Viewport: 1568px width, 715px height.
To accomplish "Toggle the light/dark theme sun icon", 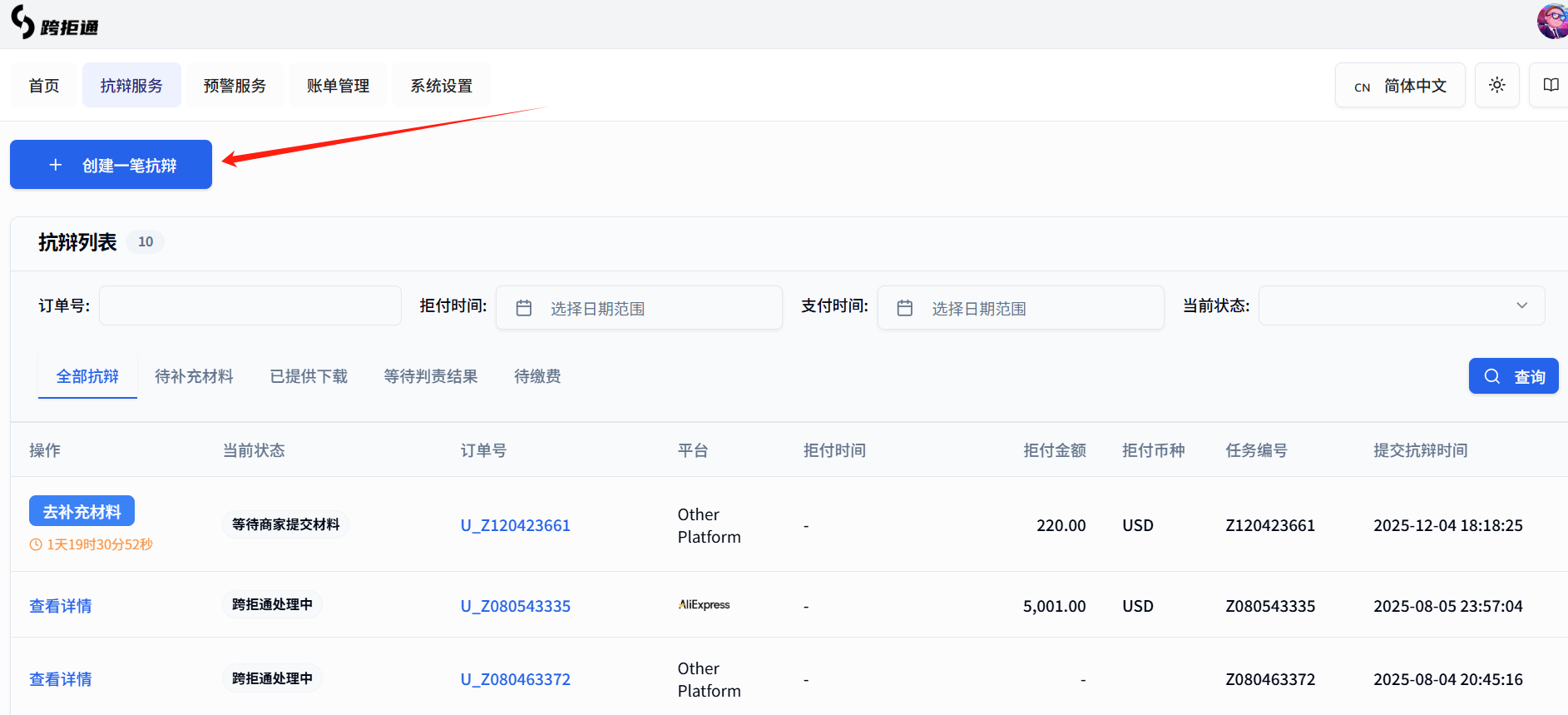I will click(1496, 85).
